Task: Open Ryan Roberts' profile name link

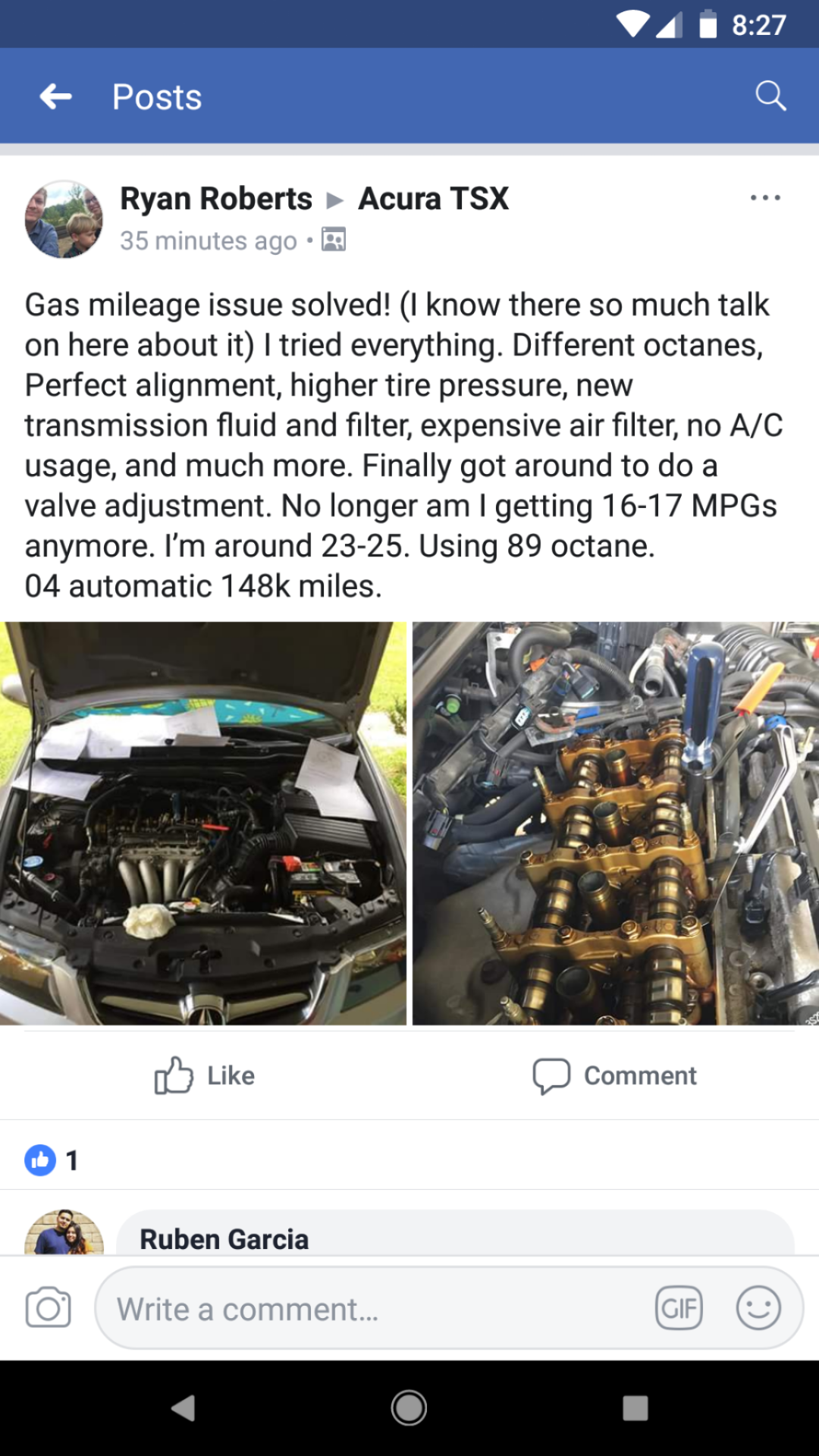Action: coord(216,199)
